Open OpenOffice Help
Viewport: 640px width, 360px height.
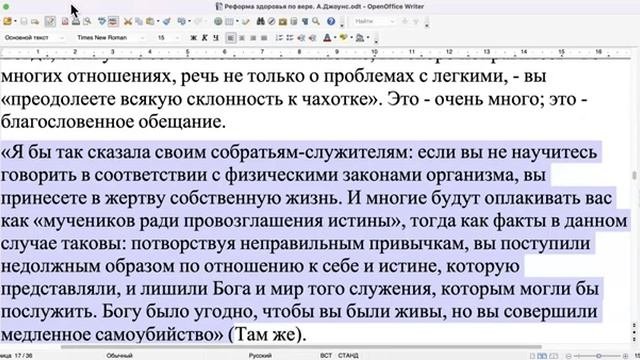331,21
